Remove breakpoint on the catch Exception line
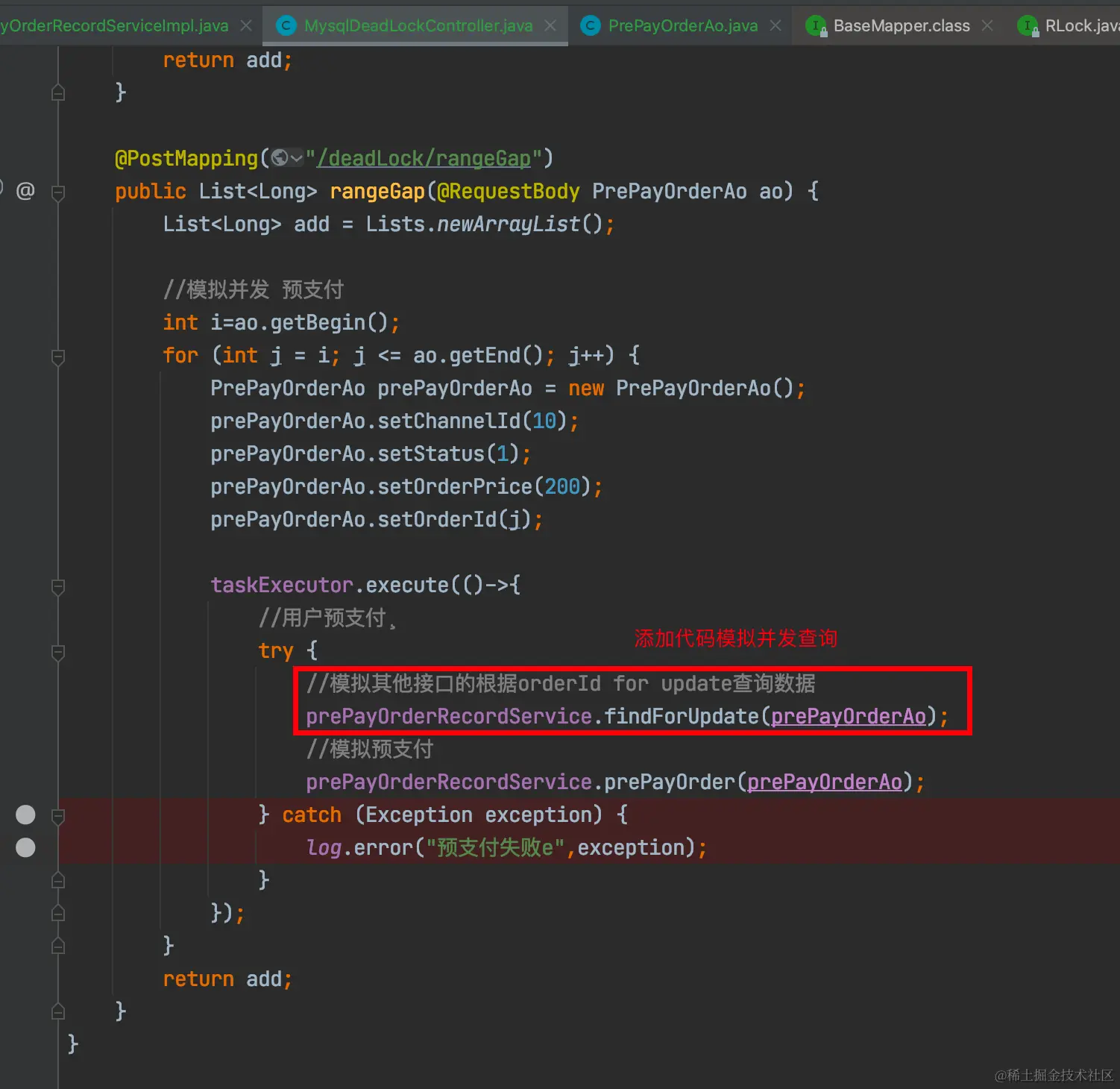 25,815
